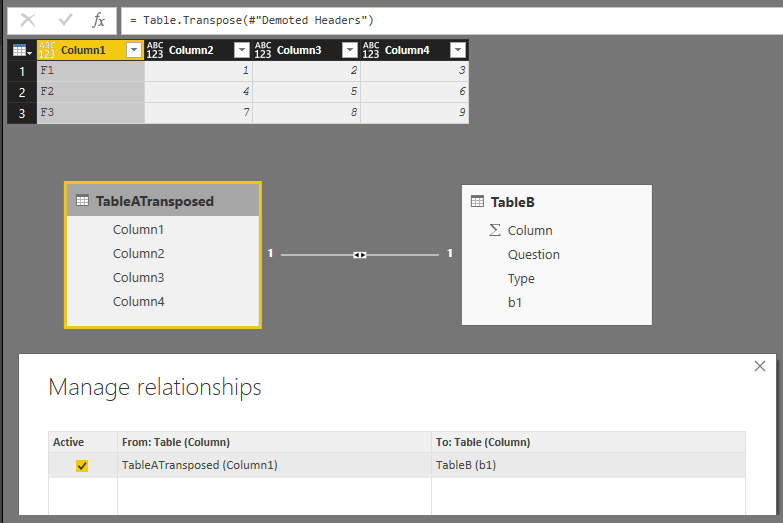Select row number 1
This screenshot has width=783, height=523.
pos(22,71)
